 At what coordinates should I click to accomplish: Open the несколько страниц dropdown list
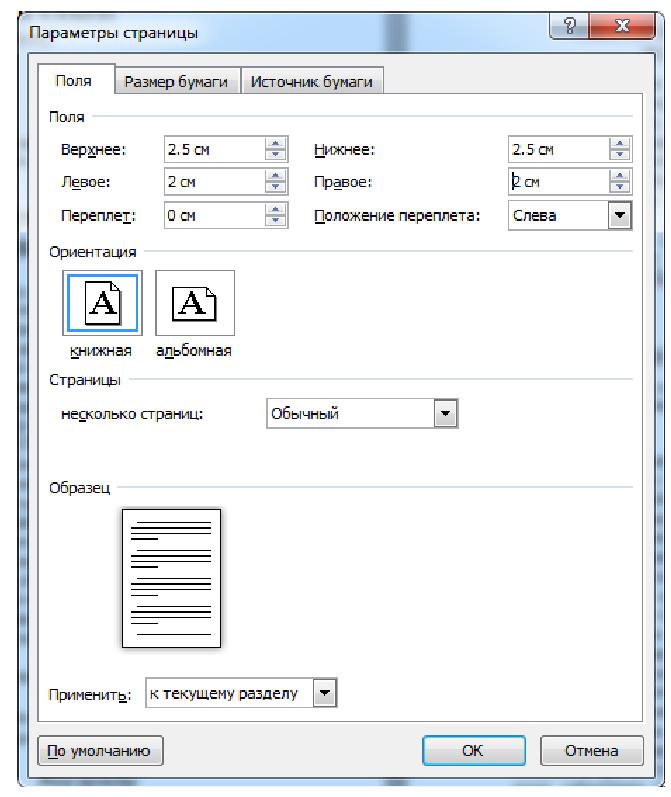pos(446,414)
